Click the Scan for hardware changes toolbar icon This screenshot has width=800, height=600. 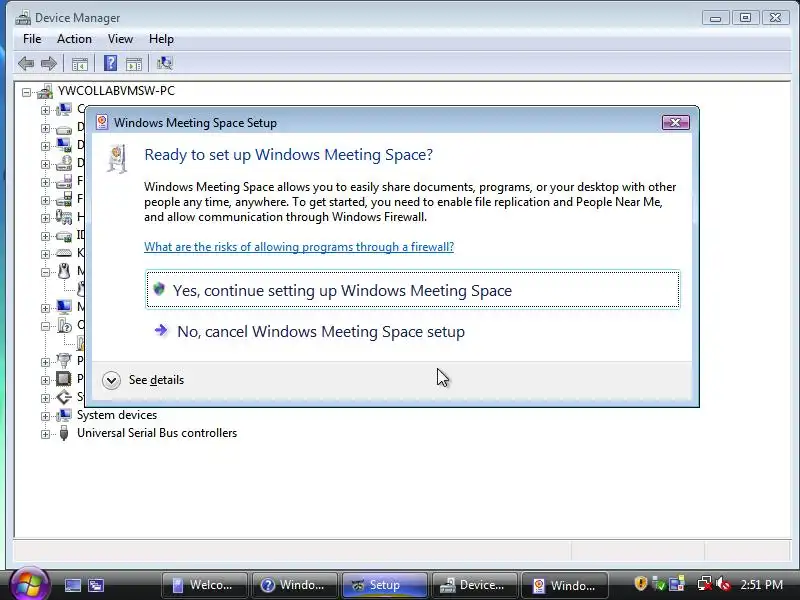tap(164, 63)
